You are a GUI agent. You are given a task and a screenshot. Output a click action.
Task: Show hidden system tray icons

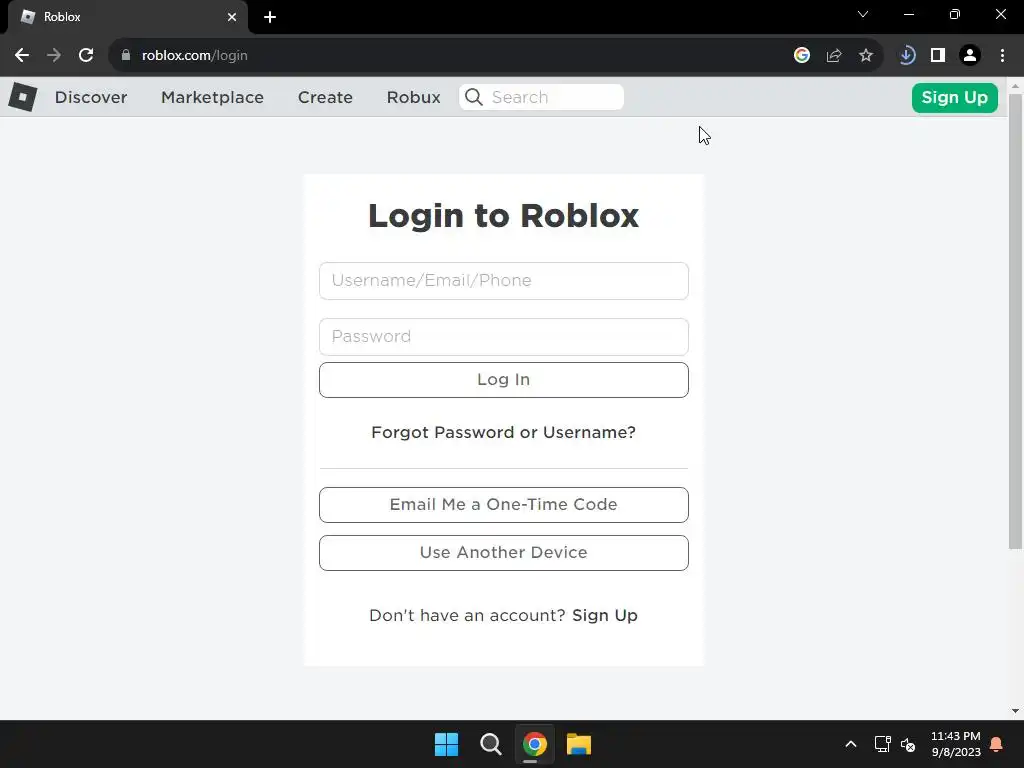point(851,744)
